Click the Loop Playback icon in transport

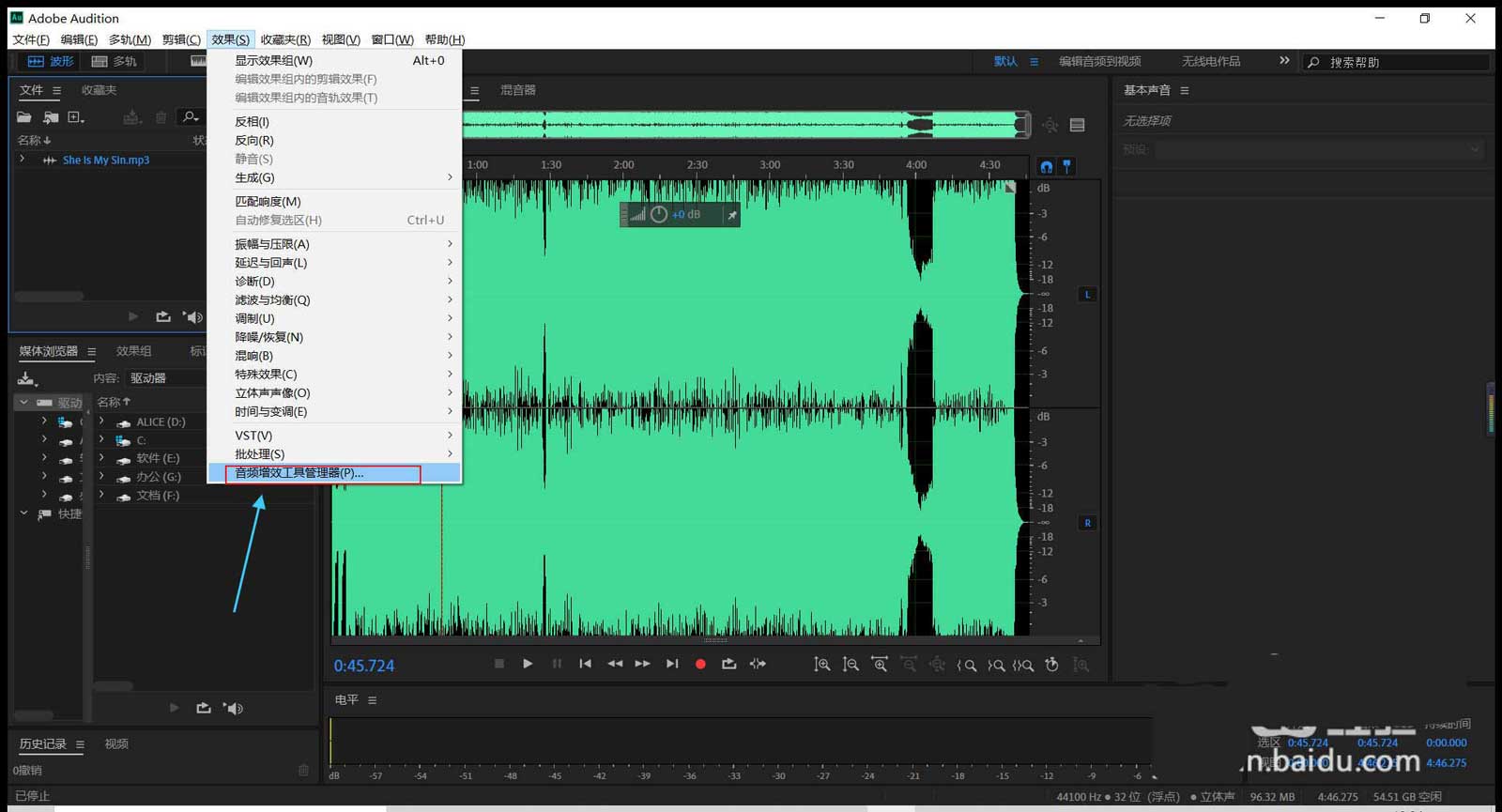point(728,664)
